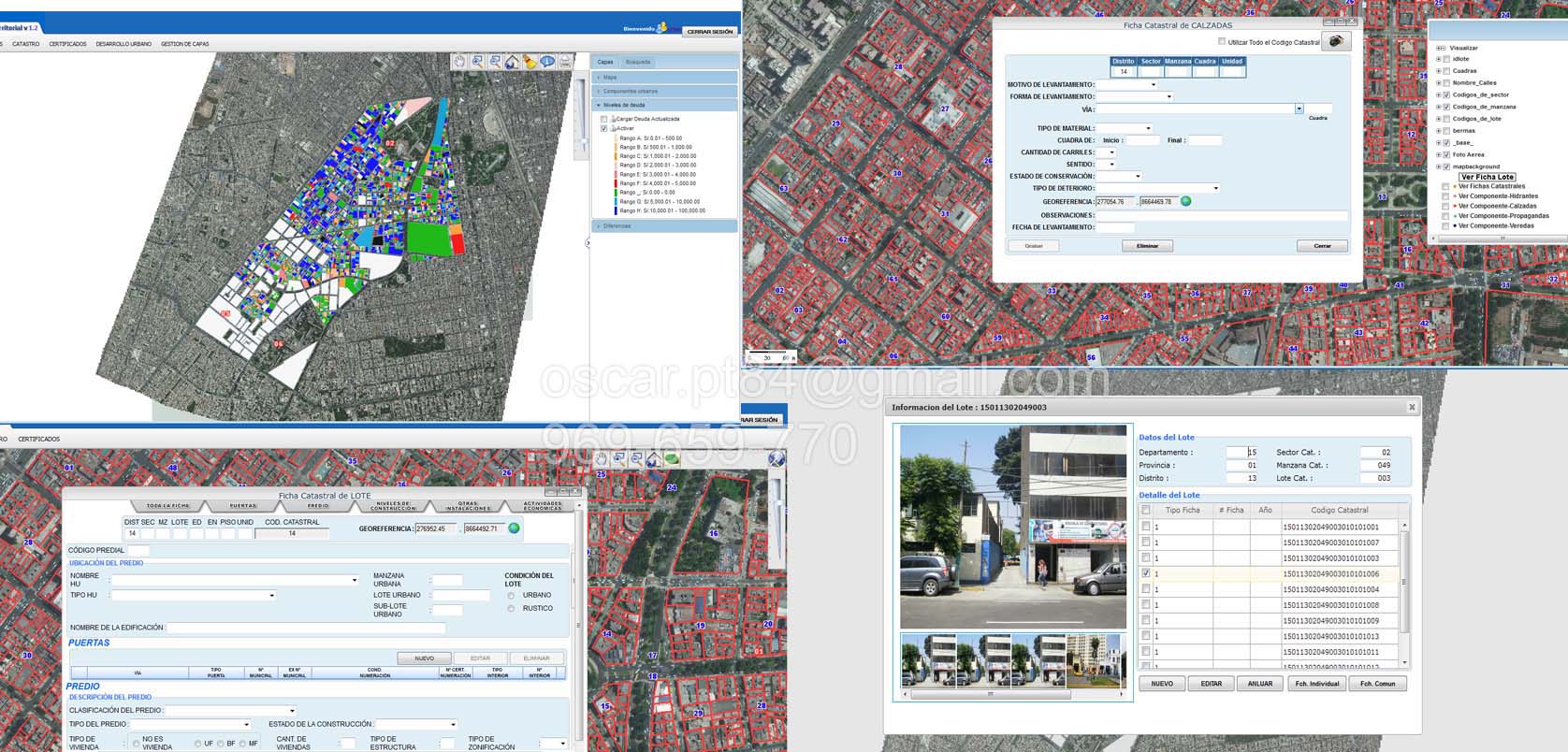Click green globe beside LOTE georeferencia fields
This screenshot has height=752, width=1568.
tap(514, 528)
